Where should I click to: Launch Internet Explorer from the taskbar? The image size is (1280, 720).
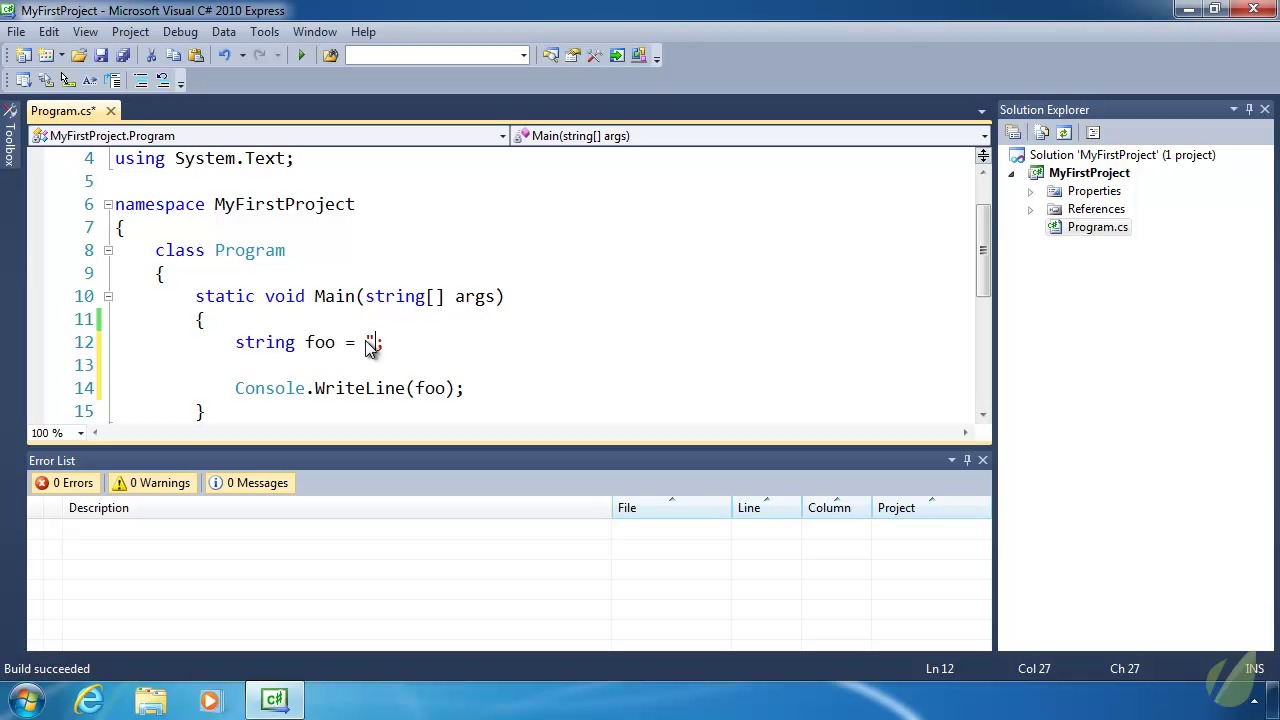click(x=89, y=699)
